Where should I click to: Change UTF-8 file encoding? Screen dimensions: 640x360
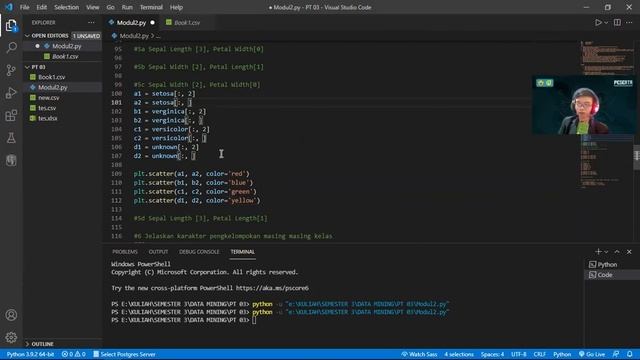point(518,354)
